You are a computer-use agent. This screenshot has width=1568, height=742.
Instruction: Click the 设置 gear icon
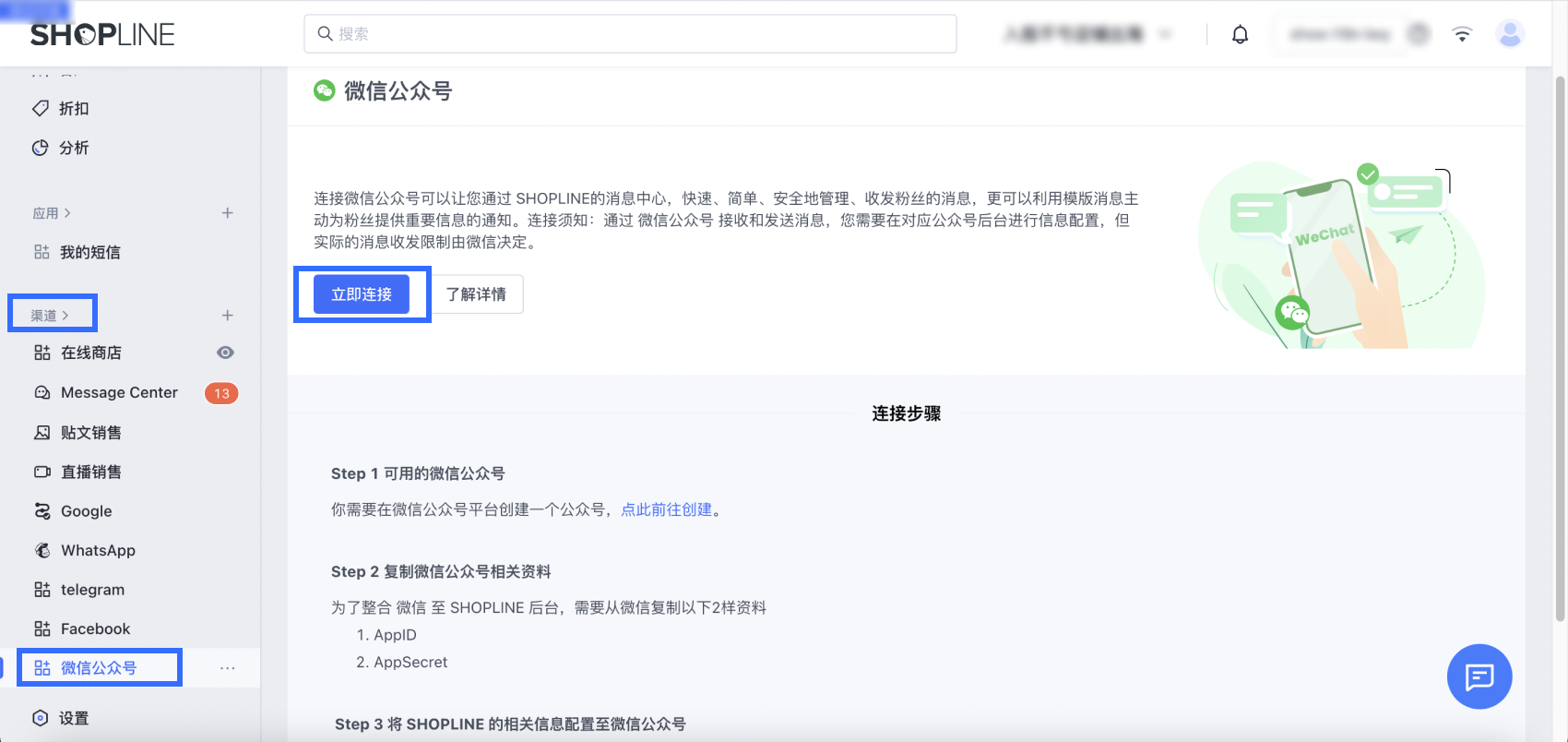point(41,718)
